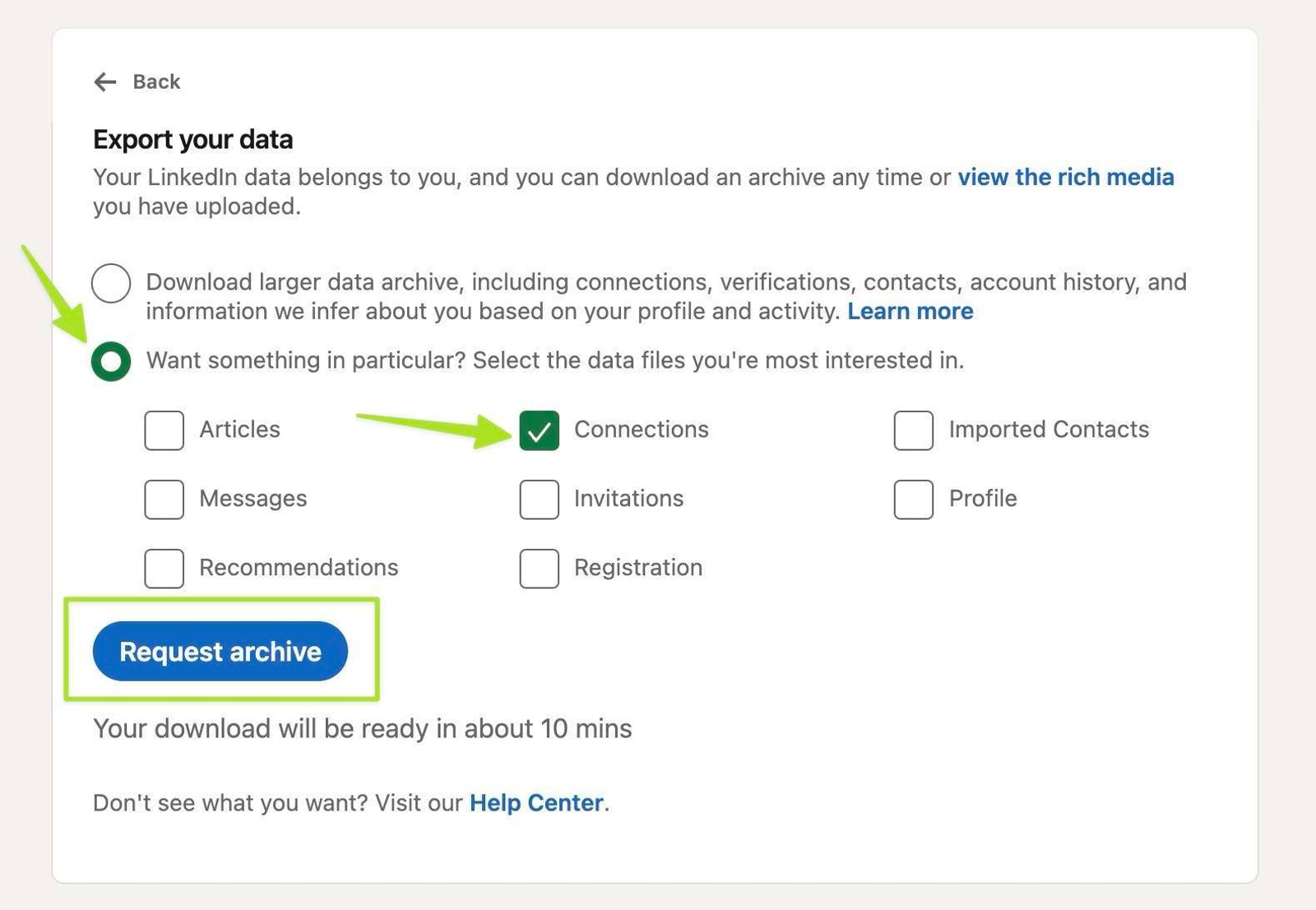The height and width of the screenshot is (910, 1316).
Task: Check the Articles checkbox
Action: coord(164,430)
